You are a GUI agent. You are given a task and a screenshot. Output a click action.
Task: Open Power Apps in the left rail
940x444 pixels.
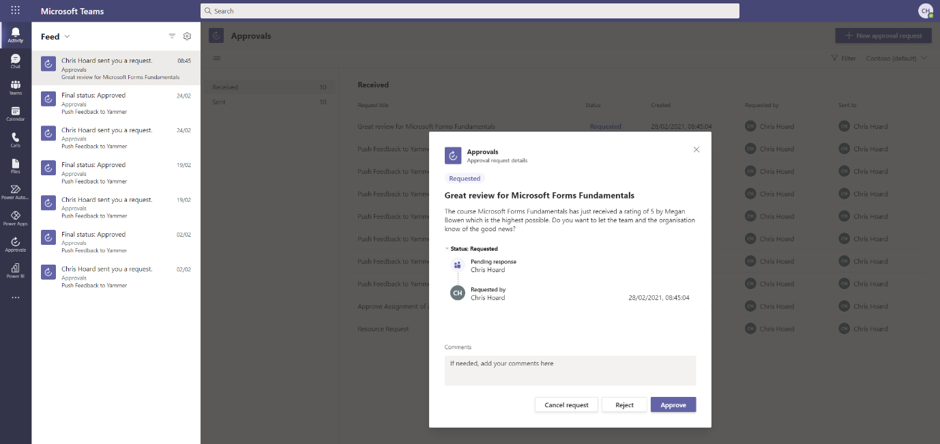pyautogui.click(x=16, y=218)
